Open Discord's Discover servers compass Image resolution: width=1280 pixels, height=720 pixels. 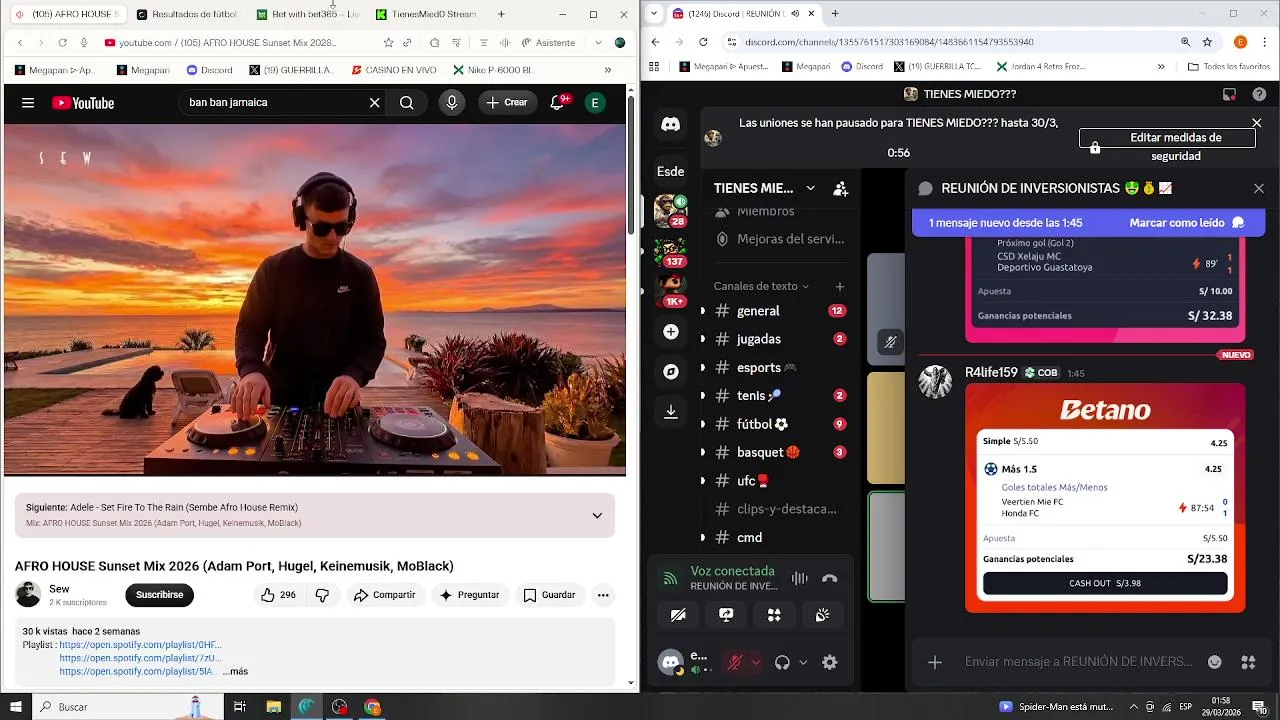[x=671, y=371]
